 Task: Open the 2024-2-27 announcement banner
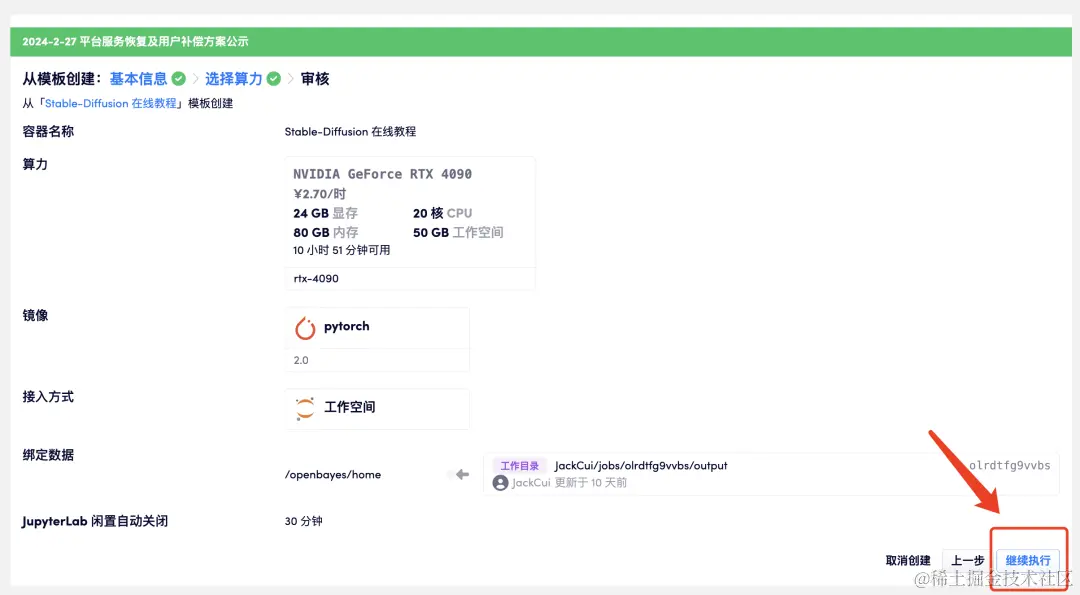point(134,41)
